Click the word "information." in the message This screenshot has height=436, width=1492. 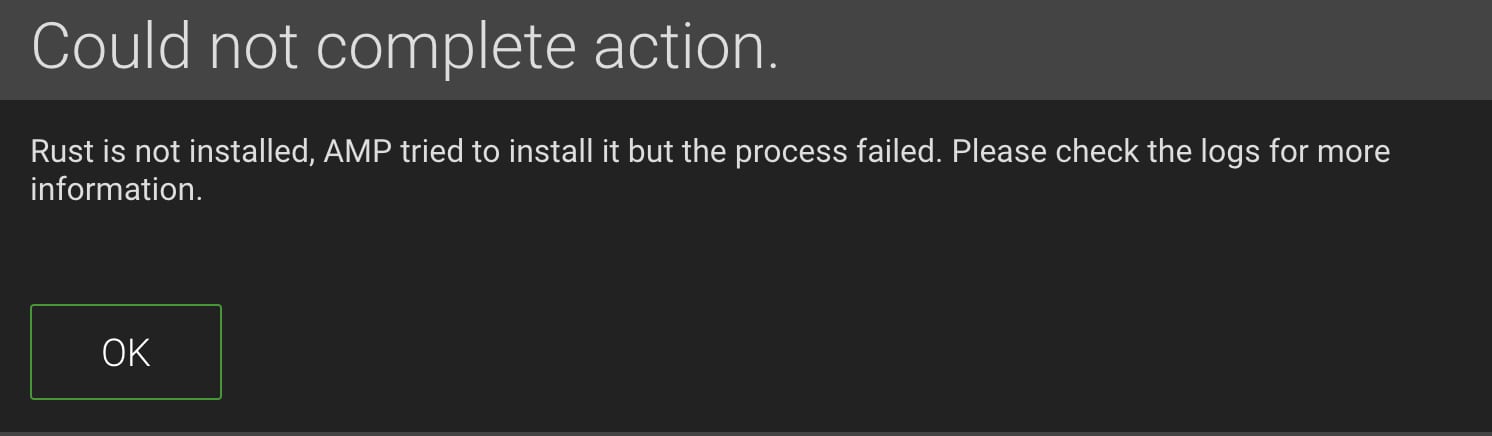pos(117,190)
